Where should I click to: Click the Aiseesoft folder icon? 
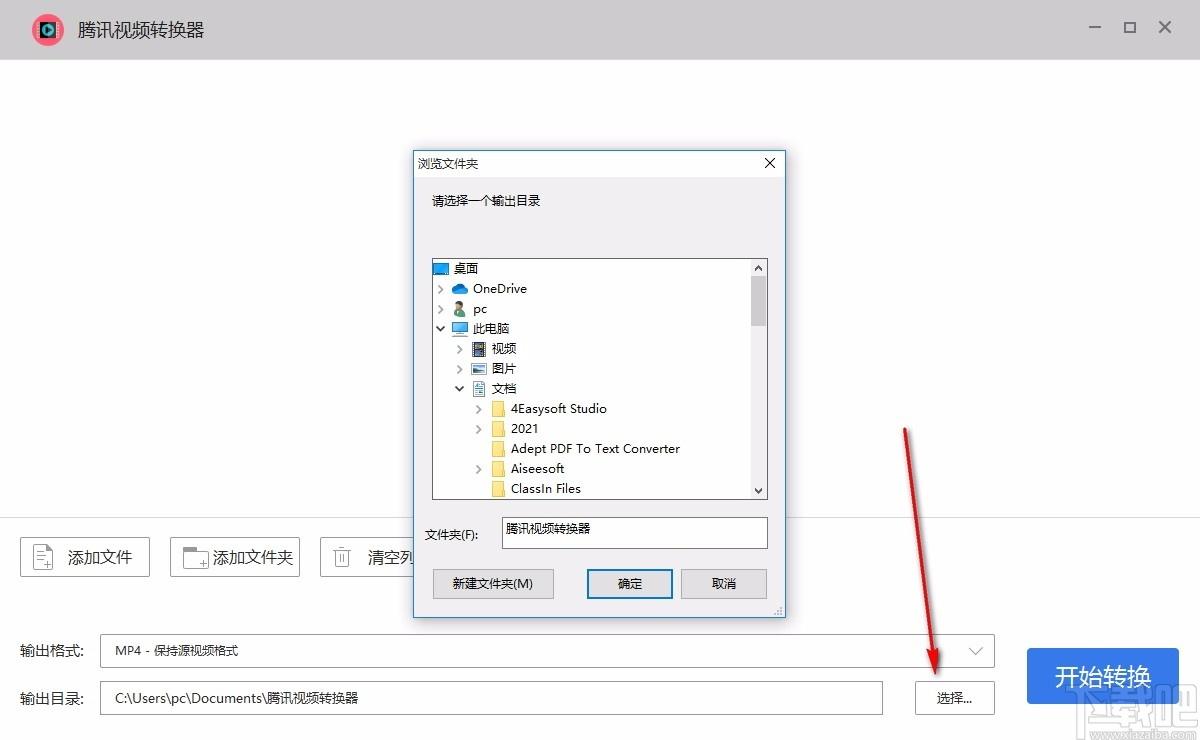(x=498, y=469)
